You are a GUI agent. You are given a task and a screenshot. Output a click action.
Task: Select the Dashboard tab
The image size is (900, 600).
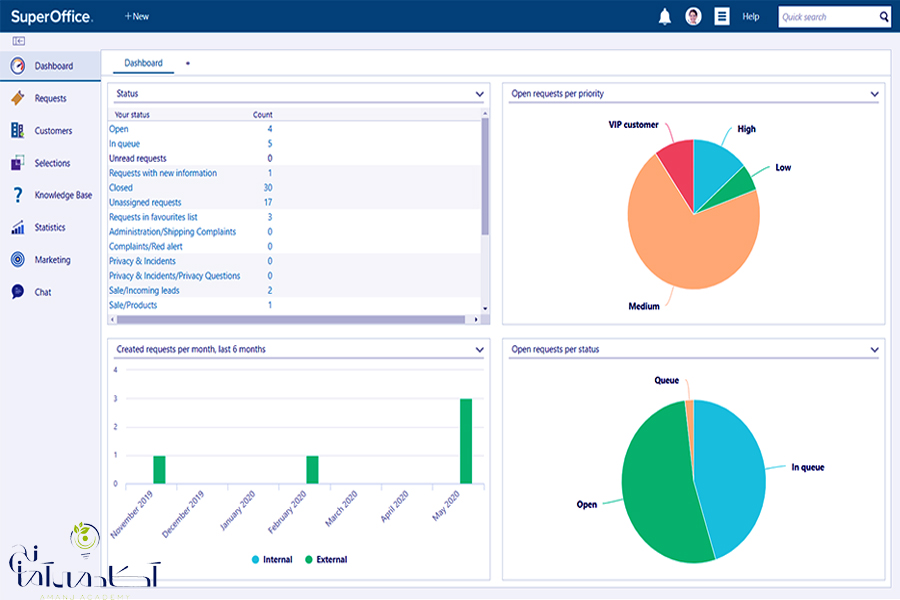click(x=143, y=63)
